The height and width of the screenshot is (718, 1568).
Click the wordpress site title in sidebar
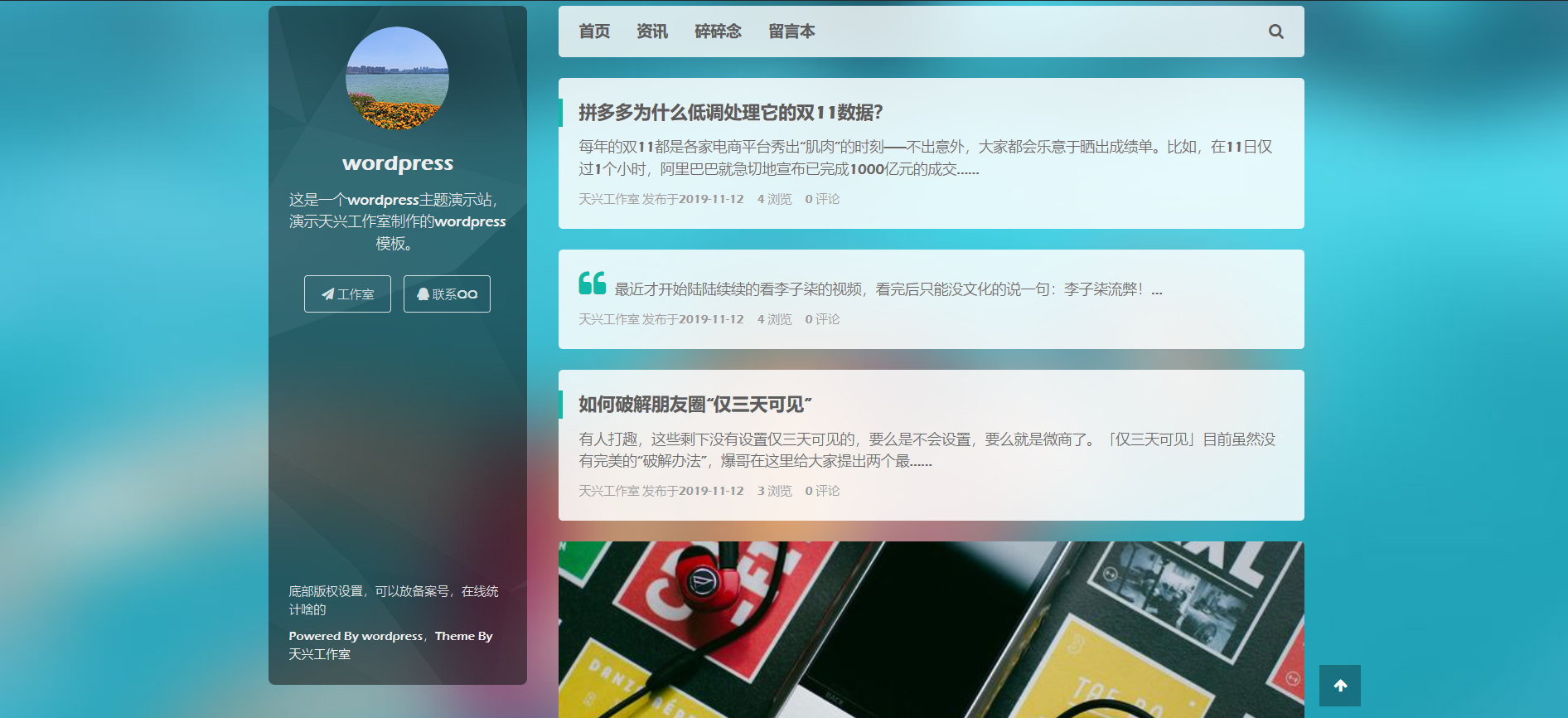click(398, 163)
